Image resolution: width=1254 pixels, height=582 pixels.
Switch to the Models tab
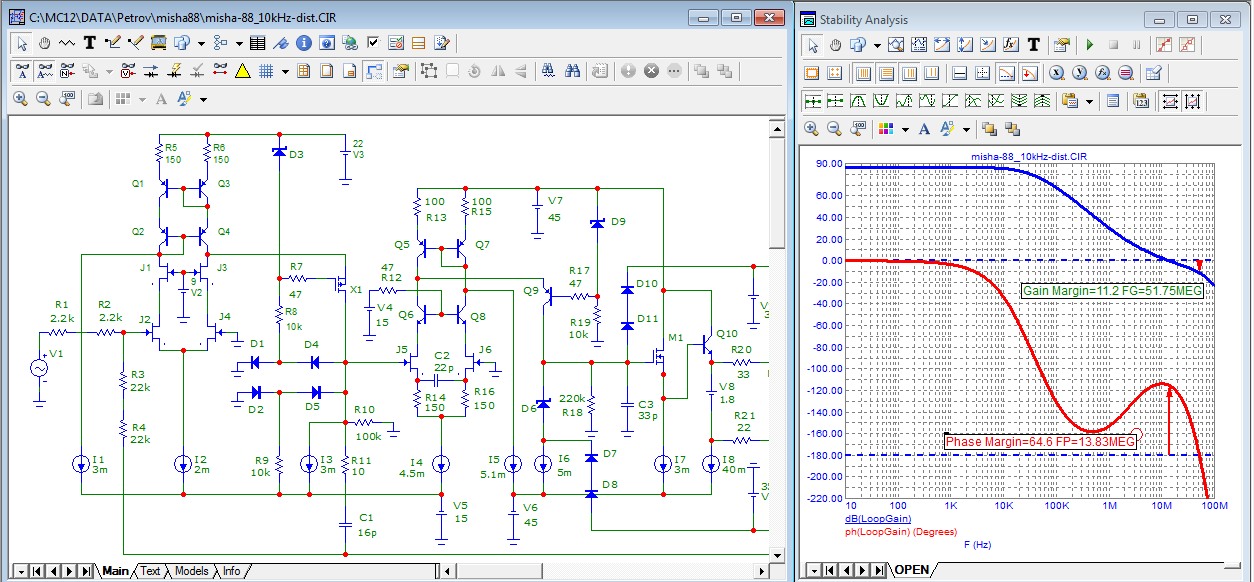191,571
